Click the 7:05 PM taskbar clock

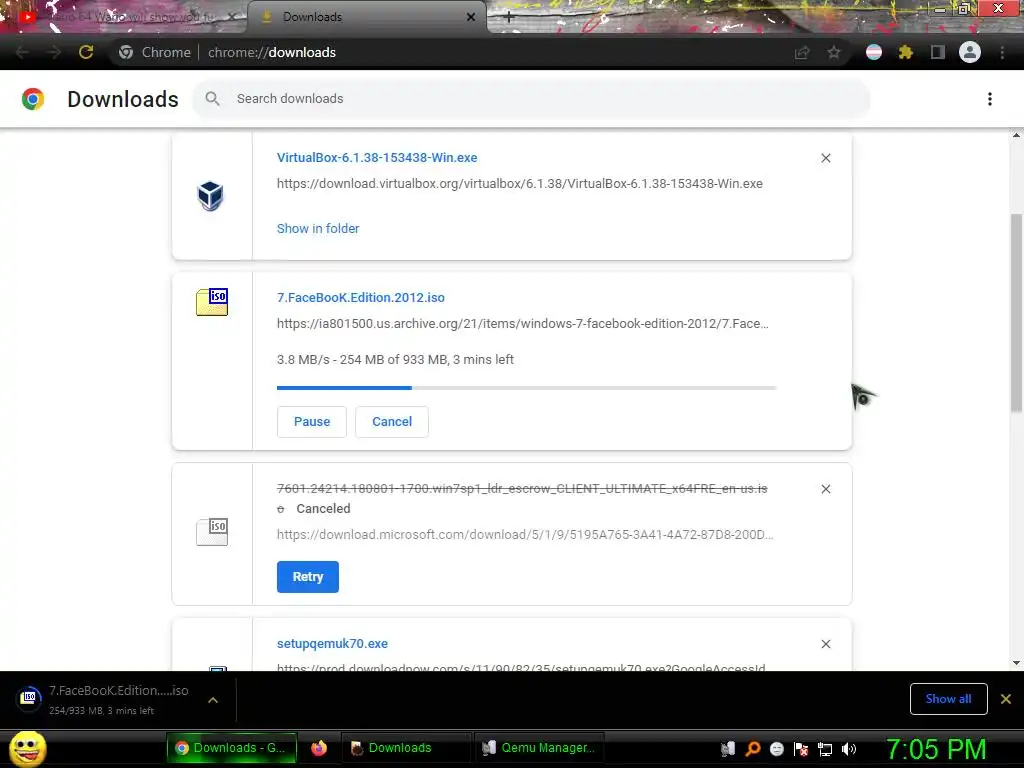tap(936, 749)
